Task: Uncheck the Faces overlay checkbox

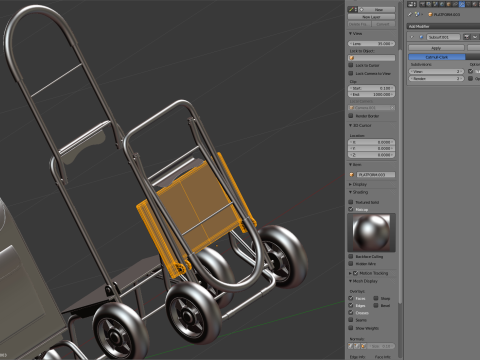Action: tap(351, 298)
